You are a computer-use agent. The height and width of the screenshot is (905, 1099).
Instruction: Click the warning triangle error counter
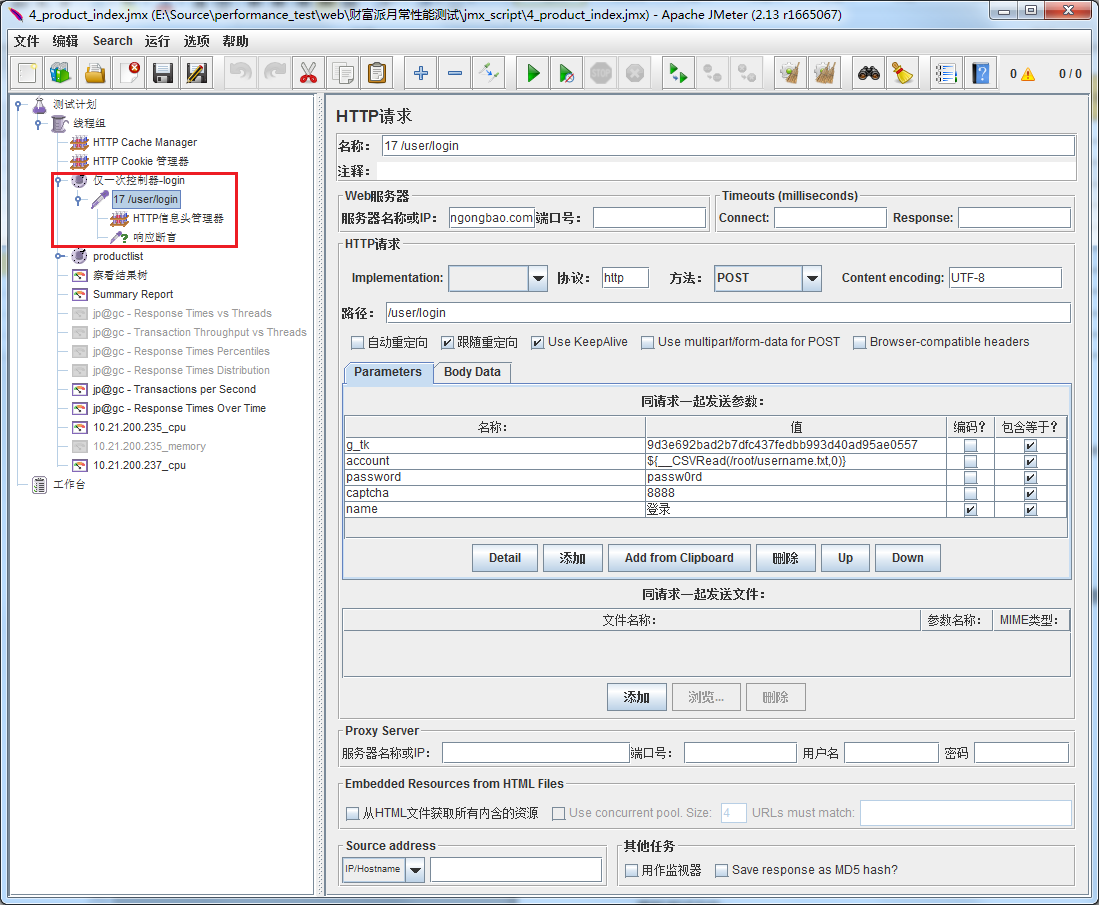[x=1028, y=74]
